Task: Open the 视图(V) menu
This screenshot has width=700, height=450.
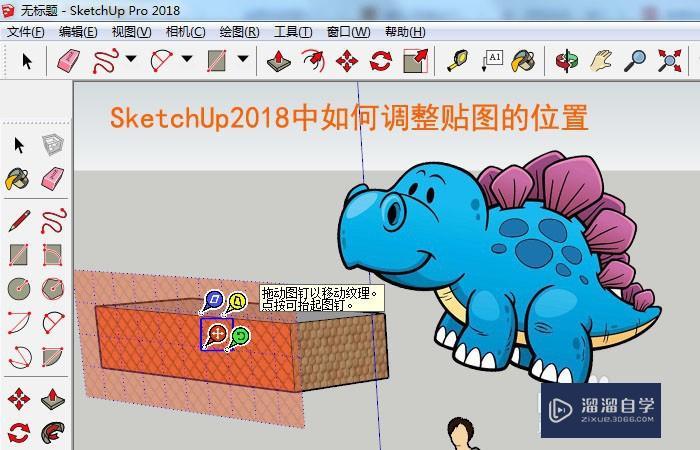Action: click(x=131, y=32)
